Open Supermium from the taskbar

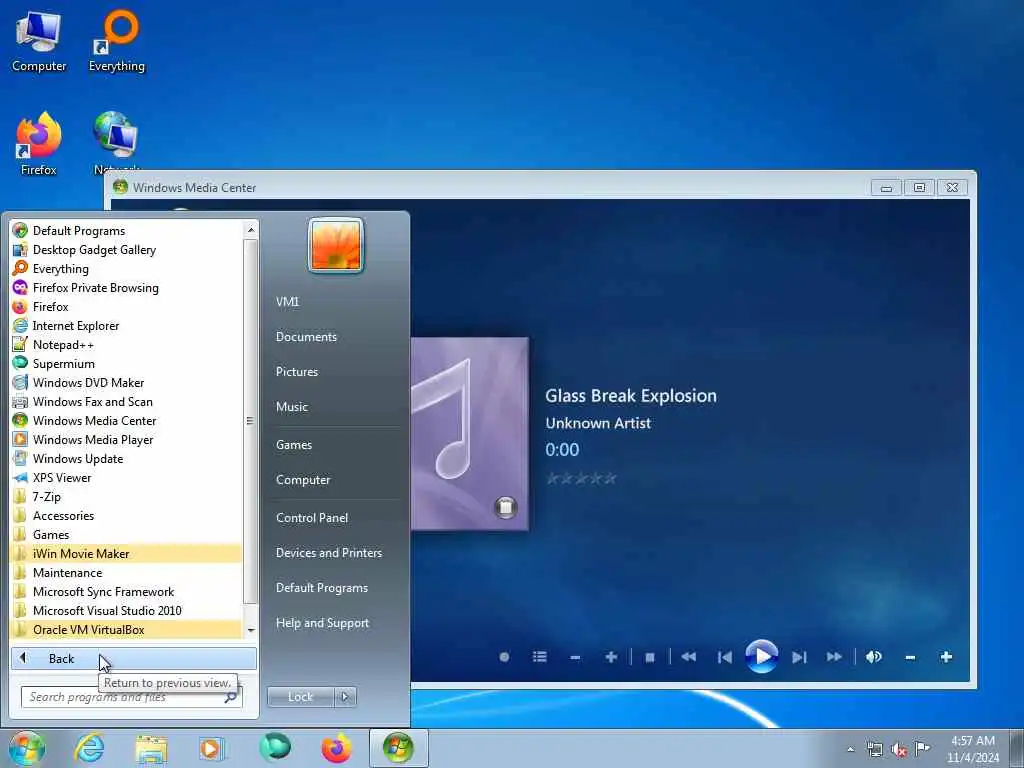276,748
